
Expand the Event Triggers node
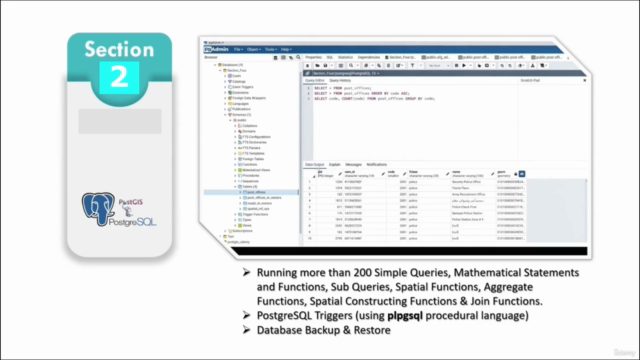coord(225,87)
